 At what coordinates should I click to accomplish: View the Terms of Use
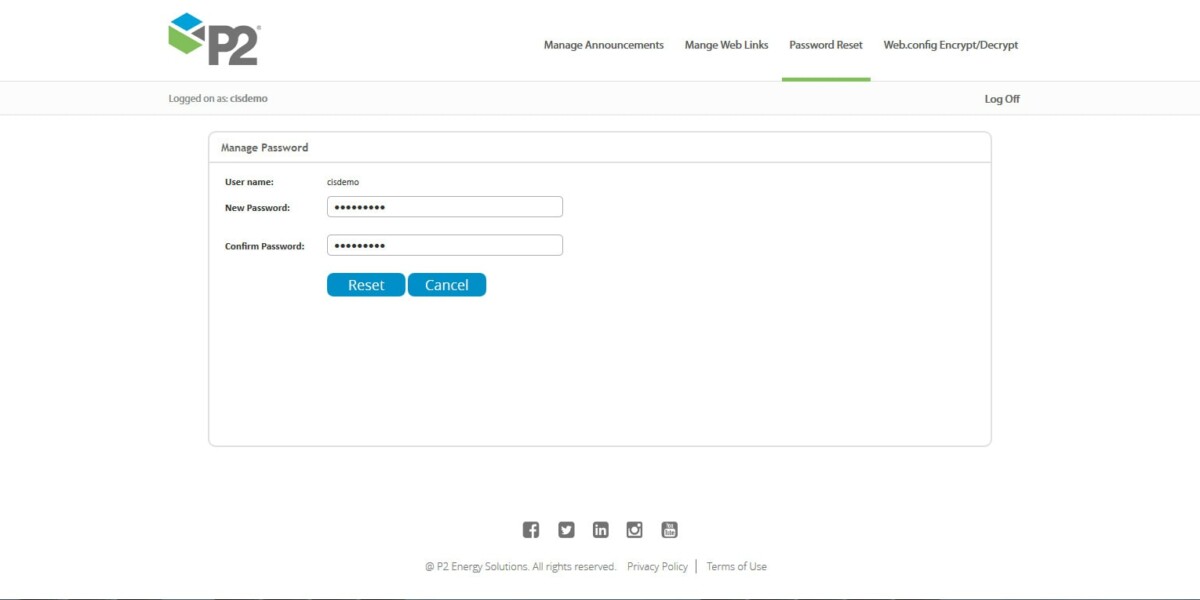(x=736, y=565)
